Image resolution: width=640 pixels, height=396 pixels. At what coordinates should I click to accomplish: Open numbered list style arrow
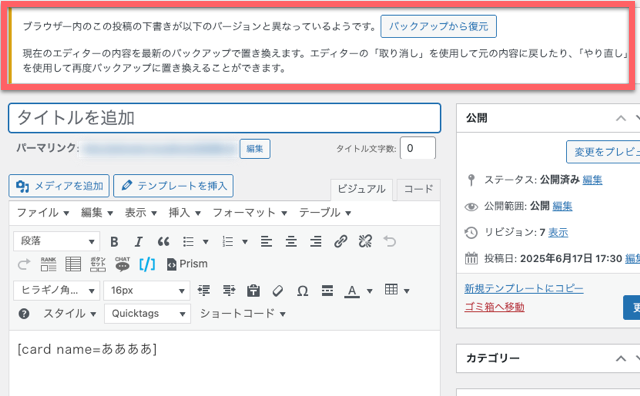click(x=245, y=242)
